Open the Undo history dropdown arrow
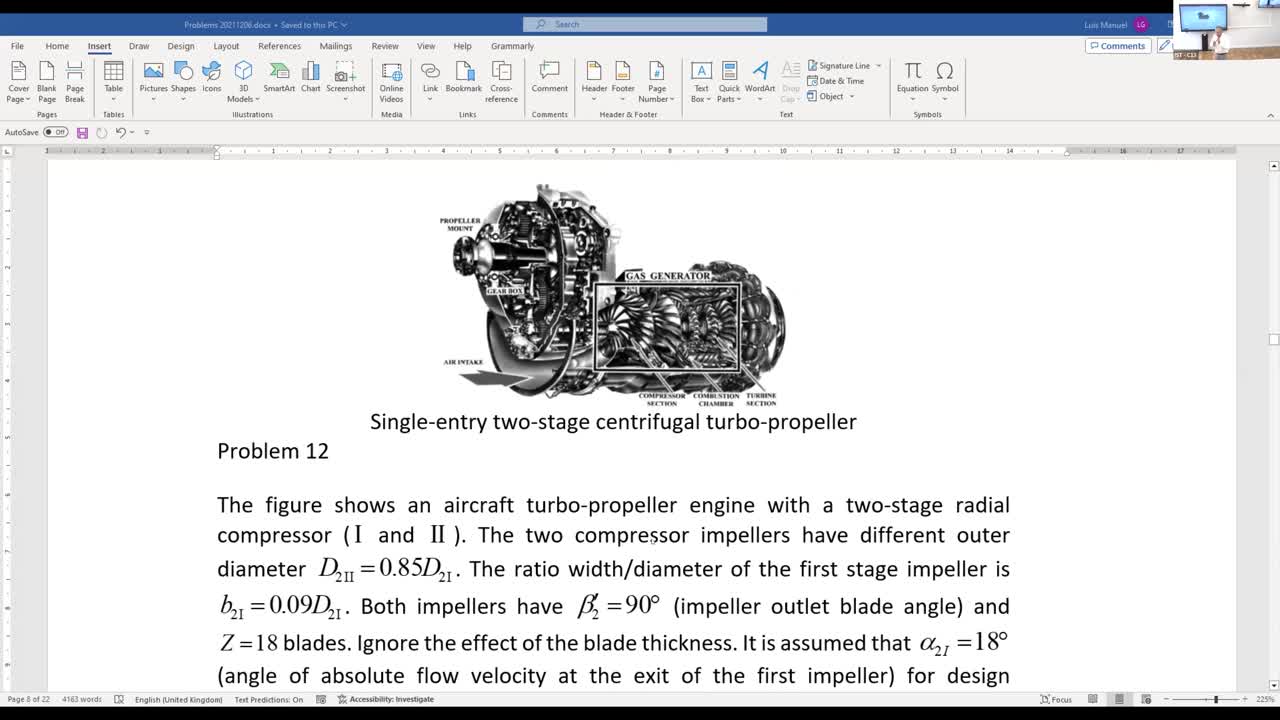 point(132,132)
